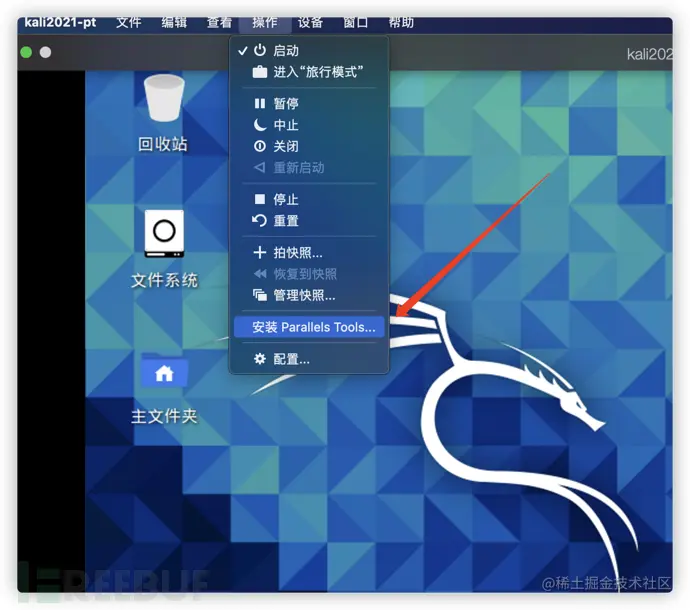Click the 回收站 trash desktop icon

point(164,99)
